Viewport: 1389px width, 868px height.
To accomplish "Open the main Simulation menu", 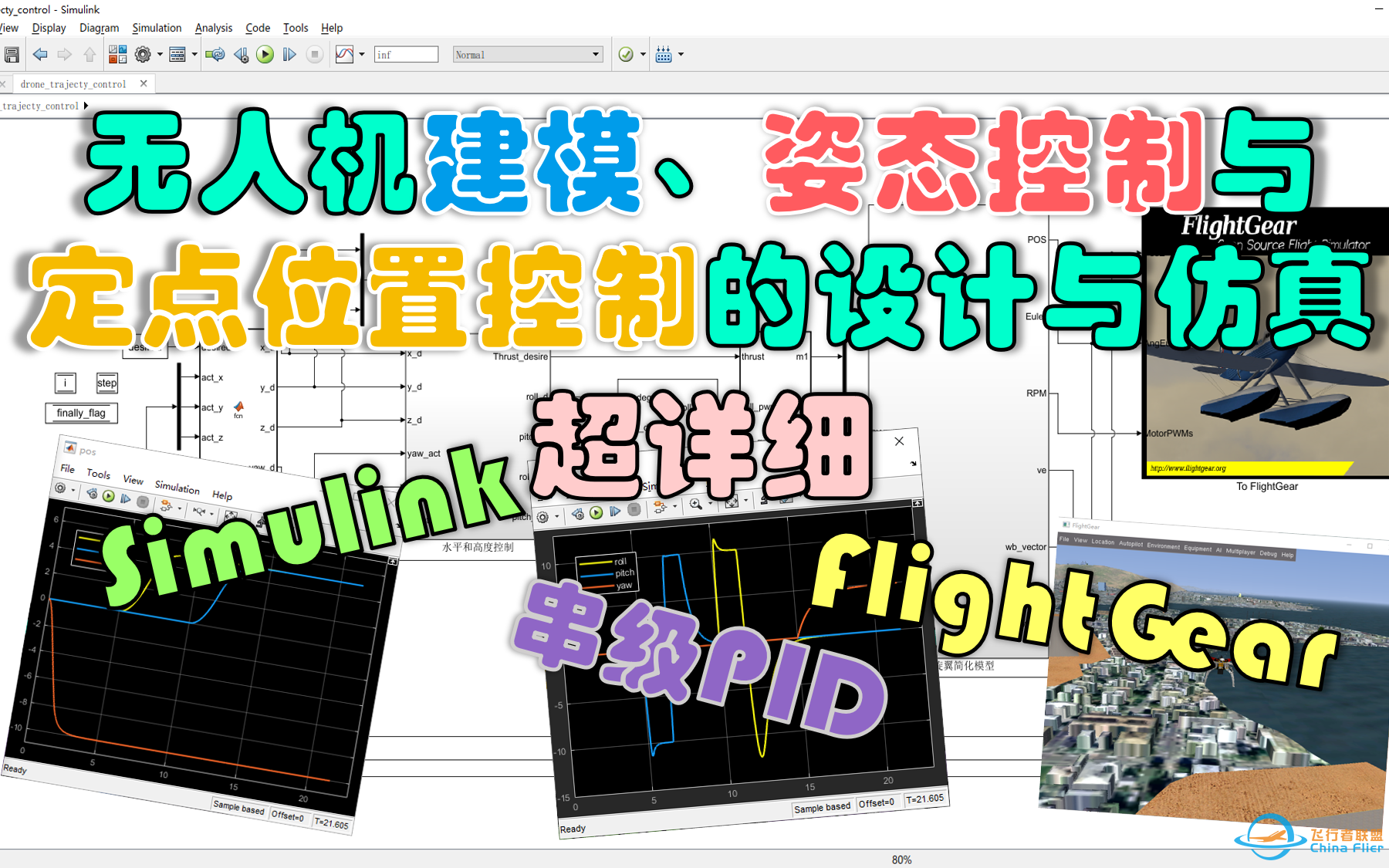I will coord(157,28).
